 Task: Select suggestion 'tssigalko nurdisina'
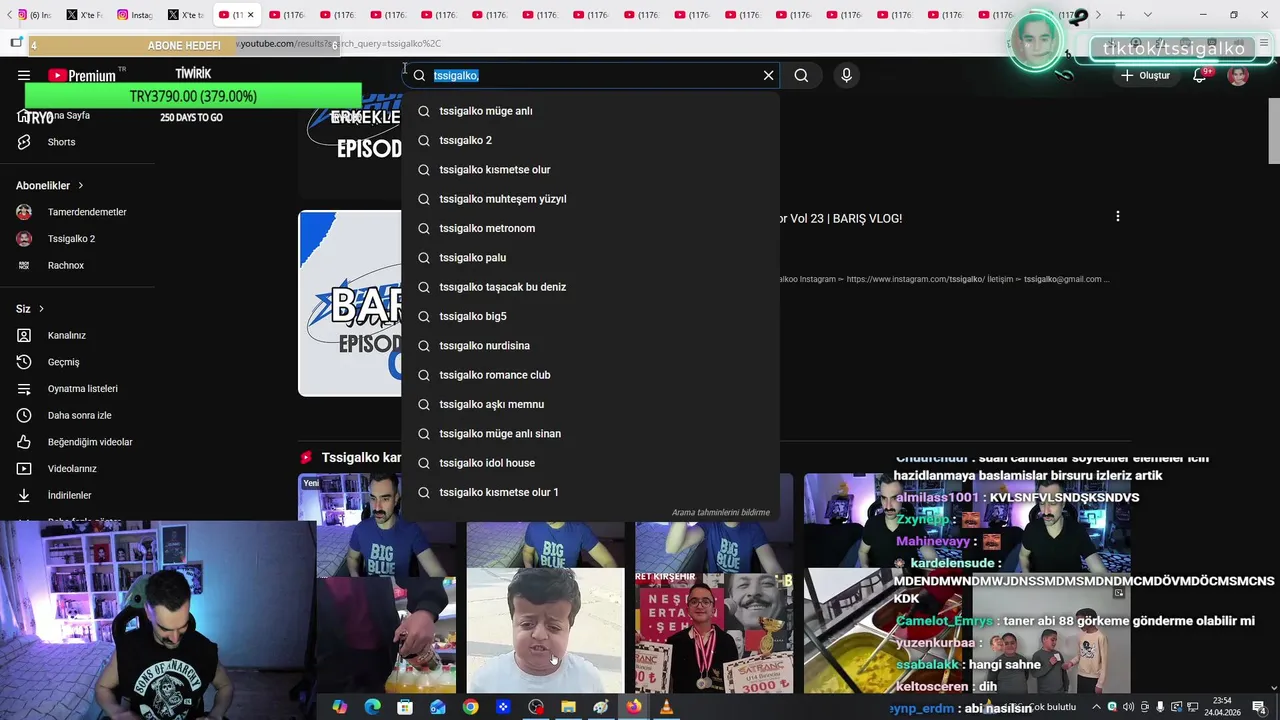(x=590, y=346)
